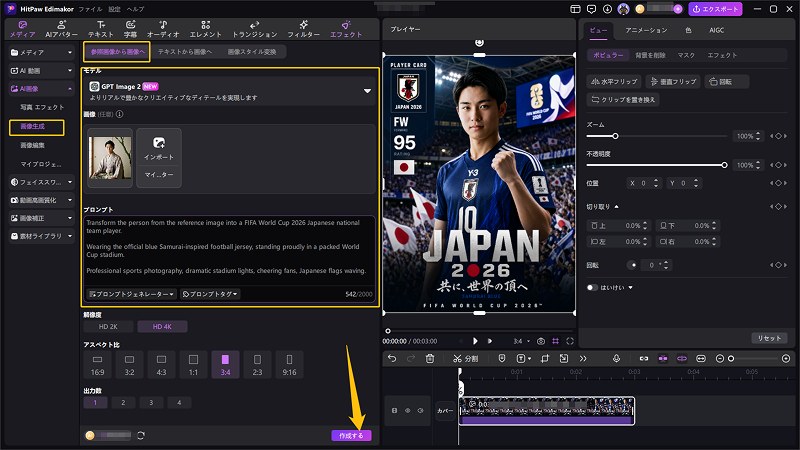
Task: Switch to AIGC properties tab
Action: click(x=716, y=31)
